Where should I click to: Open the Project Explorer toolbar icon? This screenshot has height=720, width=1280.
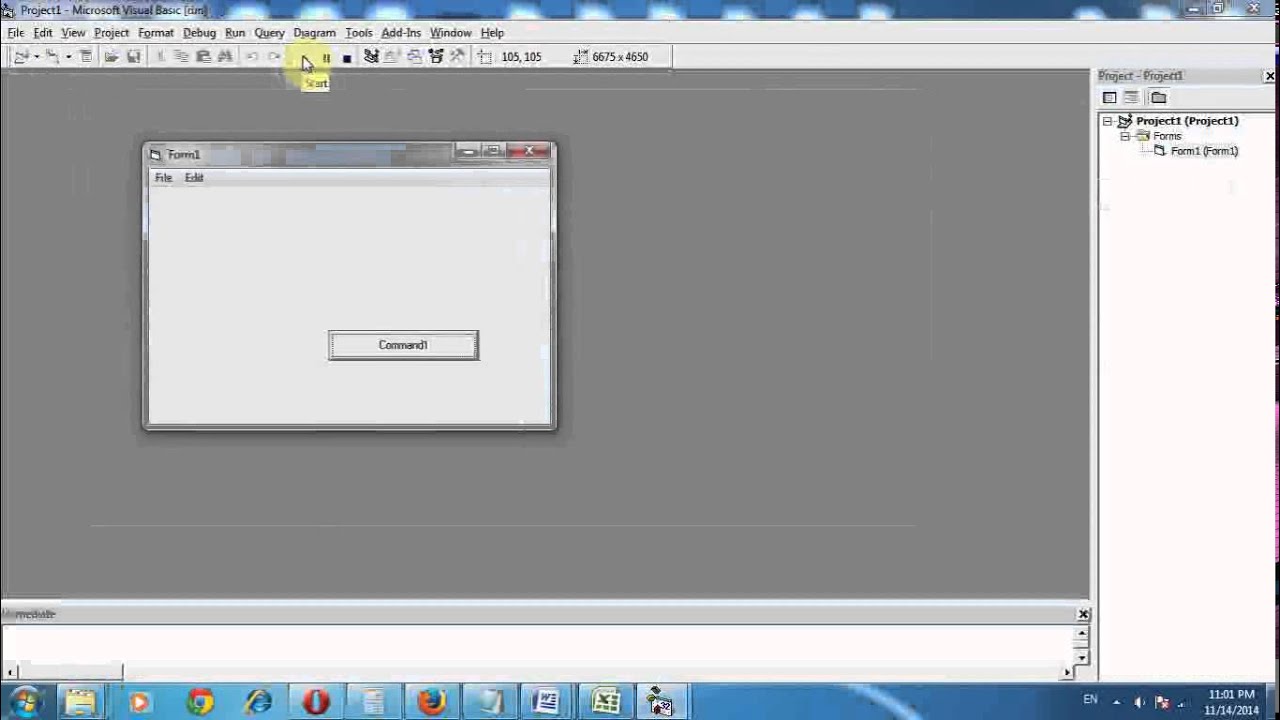click(371, 57)
